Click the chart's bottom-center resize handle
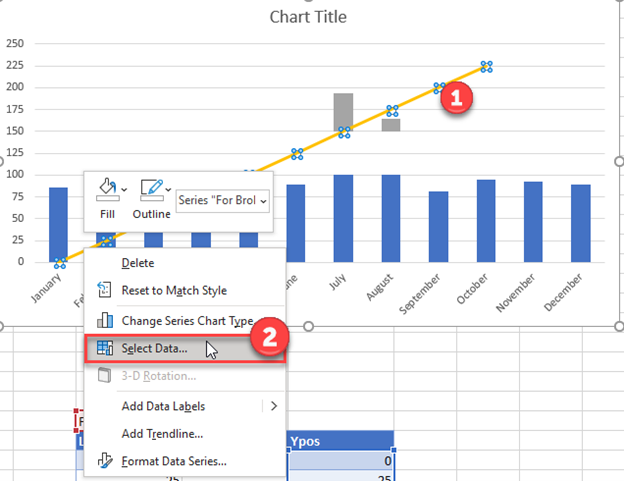 click(x=308, y=327)
